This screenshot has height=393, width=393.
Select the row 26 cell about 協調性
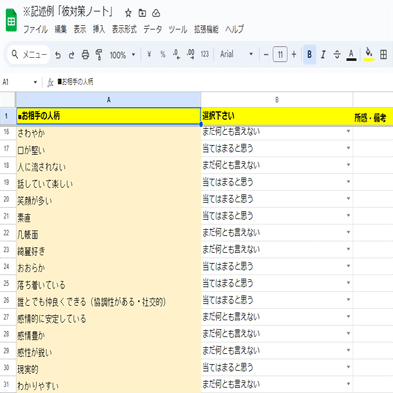108,301
